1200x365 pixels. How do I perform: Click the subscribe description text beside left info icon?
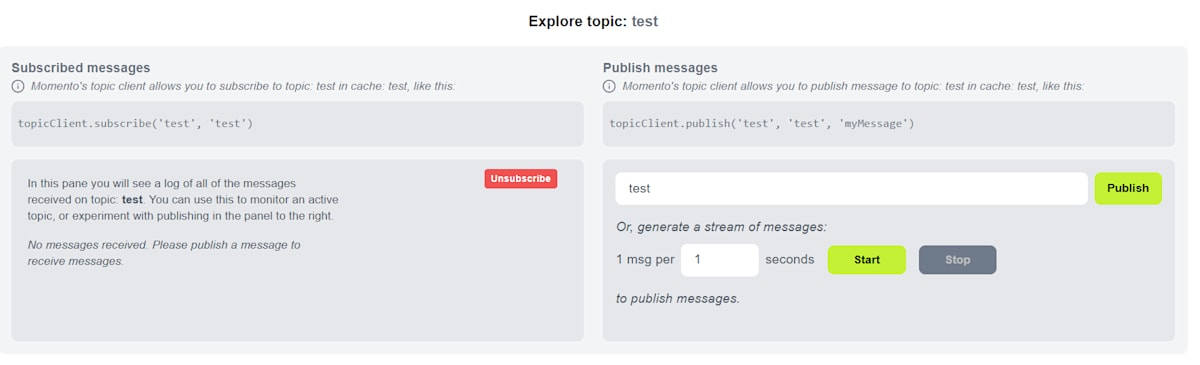click(x=241, y=86)
